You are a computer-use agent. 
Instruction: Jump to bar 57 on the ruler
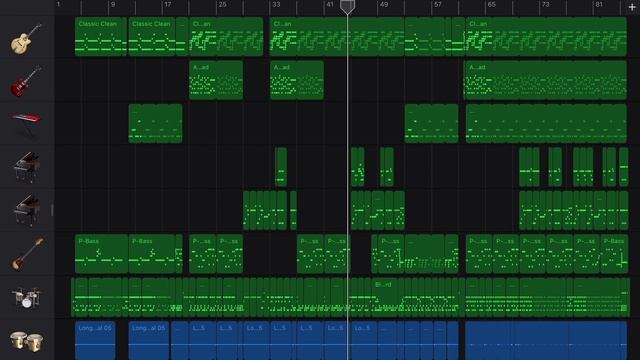[x=438, y=4]
